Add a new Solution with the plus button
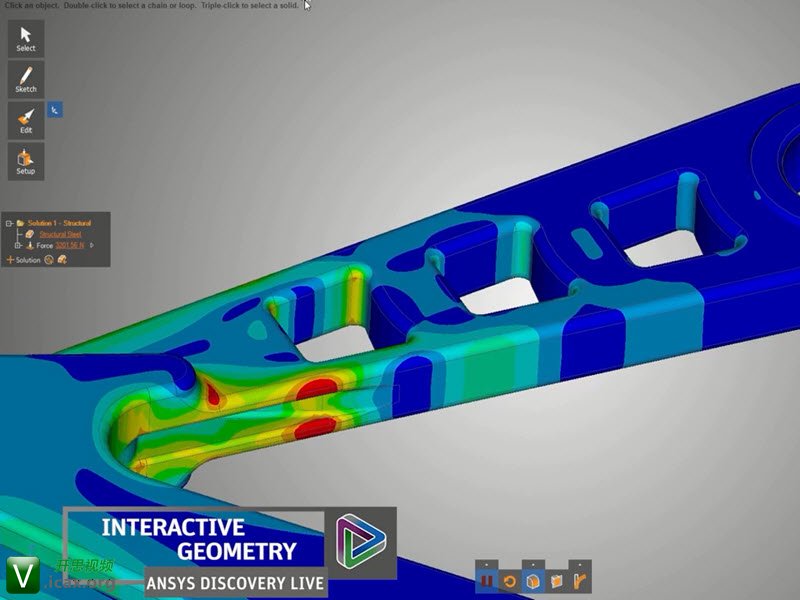Screen dimensions: 800x600 tap(10, 260)
